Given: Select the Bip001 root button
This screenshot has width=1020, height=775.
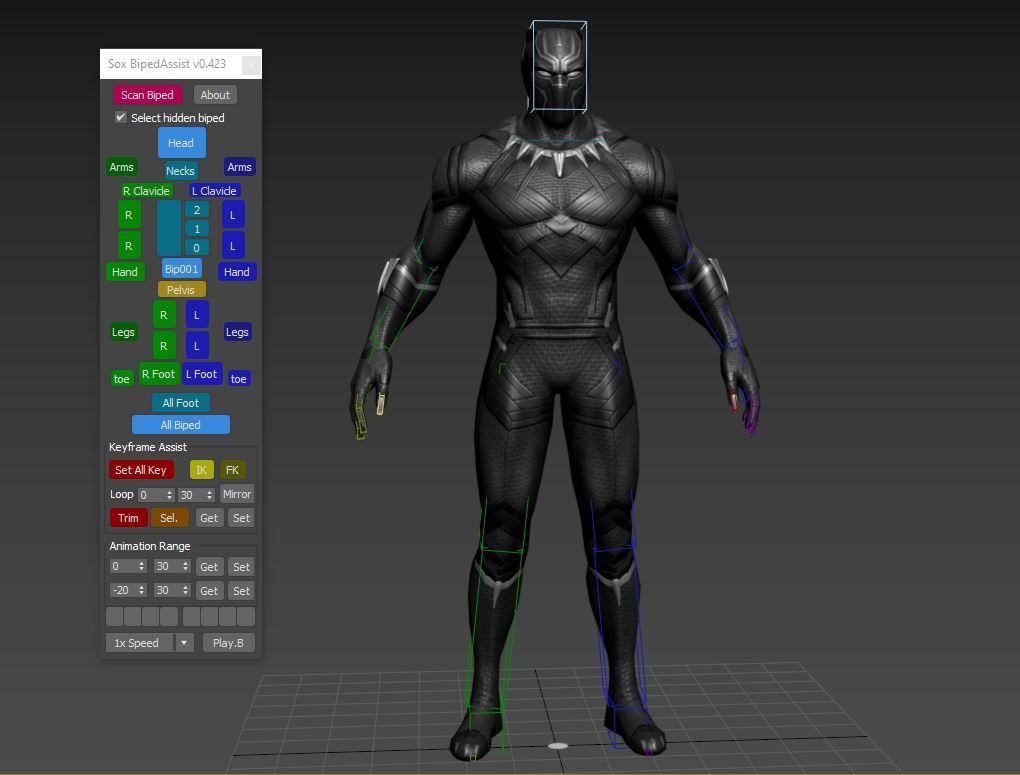Looking at the screenshot, I should pyautogui.click(x=181, y=269).
